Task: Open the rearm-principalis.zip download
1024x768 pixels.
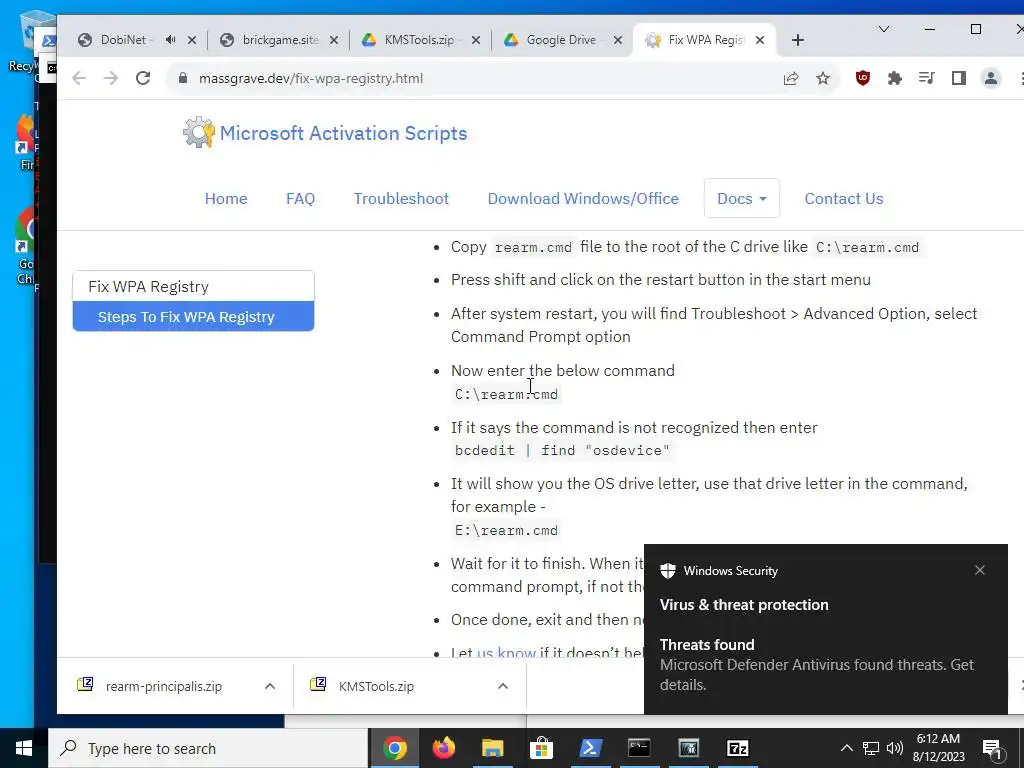Action: [163, 686]
